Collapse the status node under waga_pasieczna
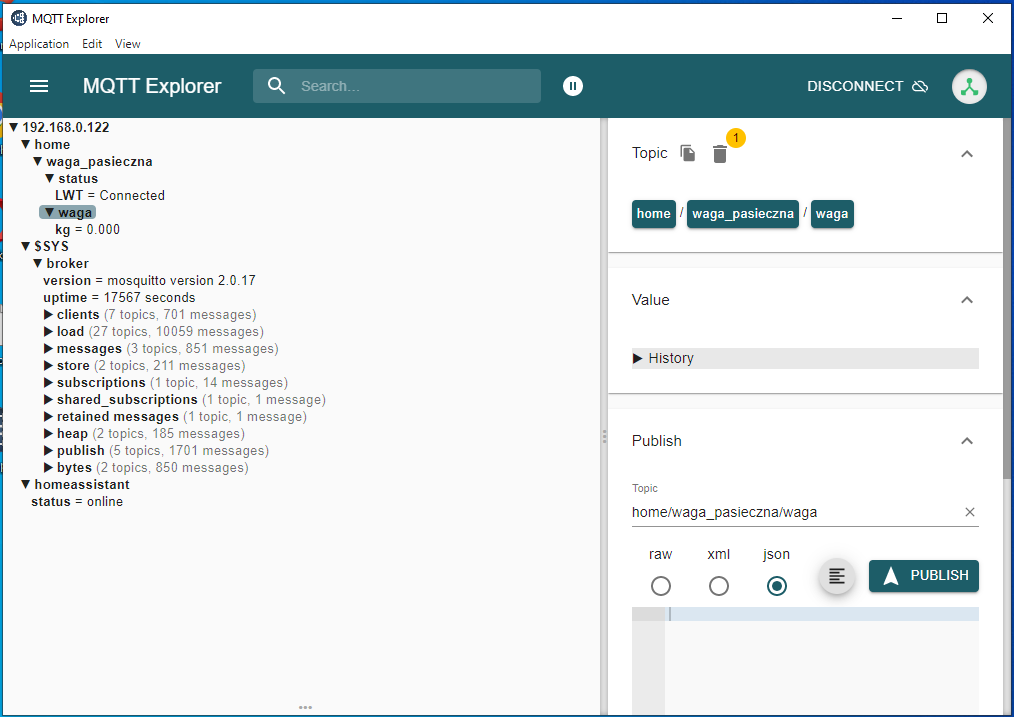 click(49, 178)
